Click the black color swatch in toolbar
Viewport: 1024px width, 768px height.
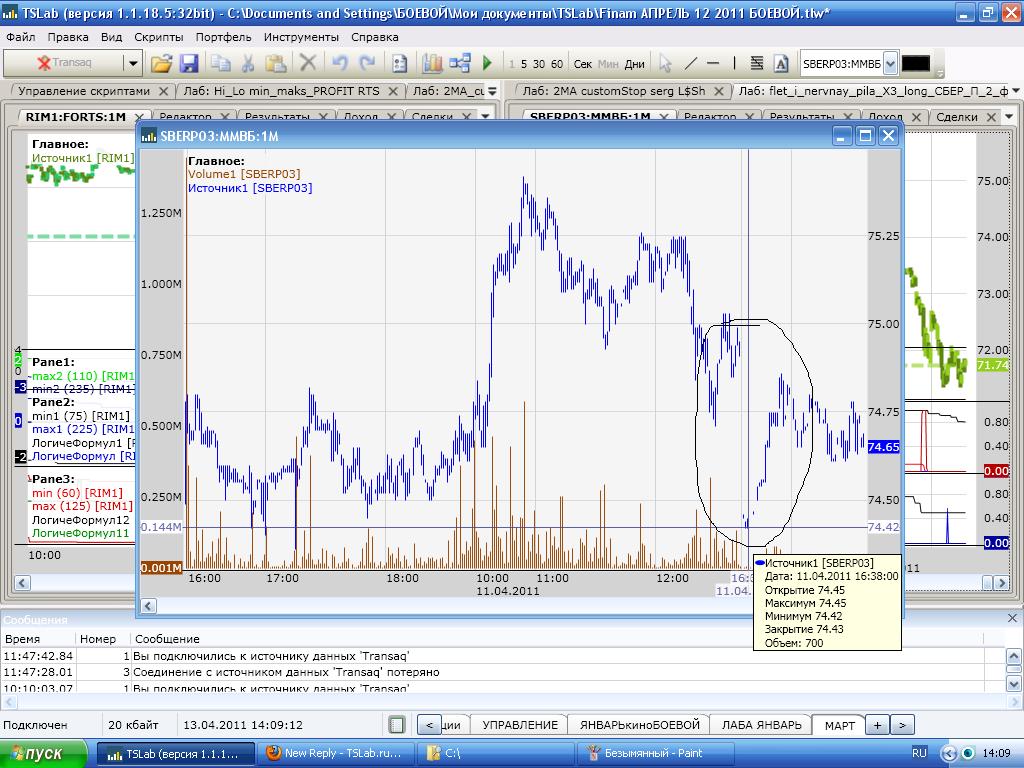click(915, 63)
